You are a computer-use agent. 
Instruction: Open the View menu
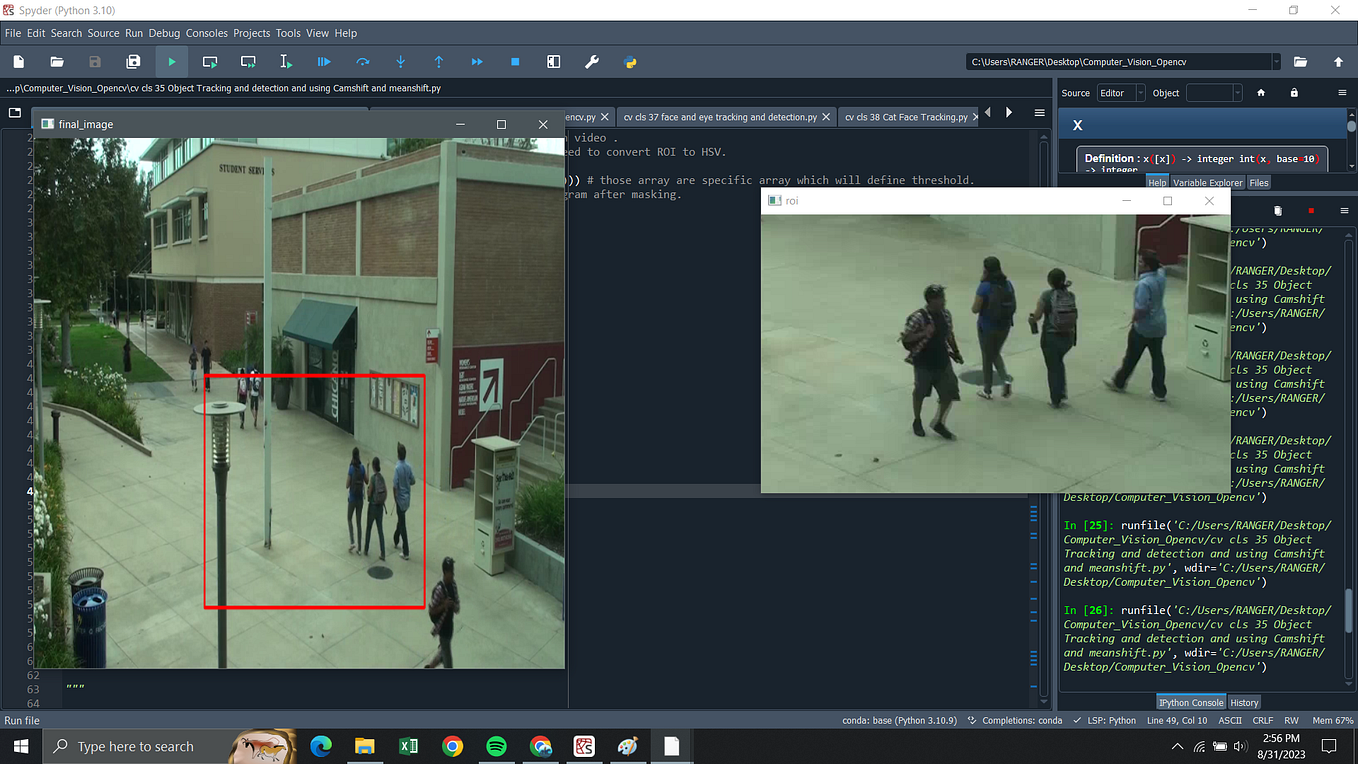point(318,33)
